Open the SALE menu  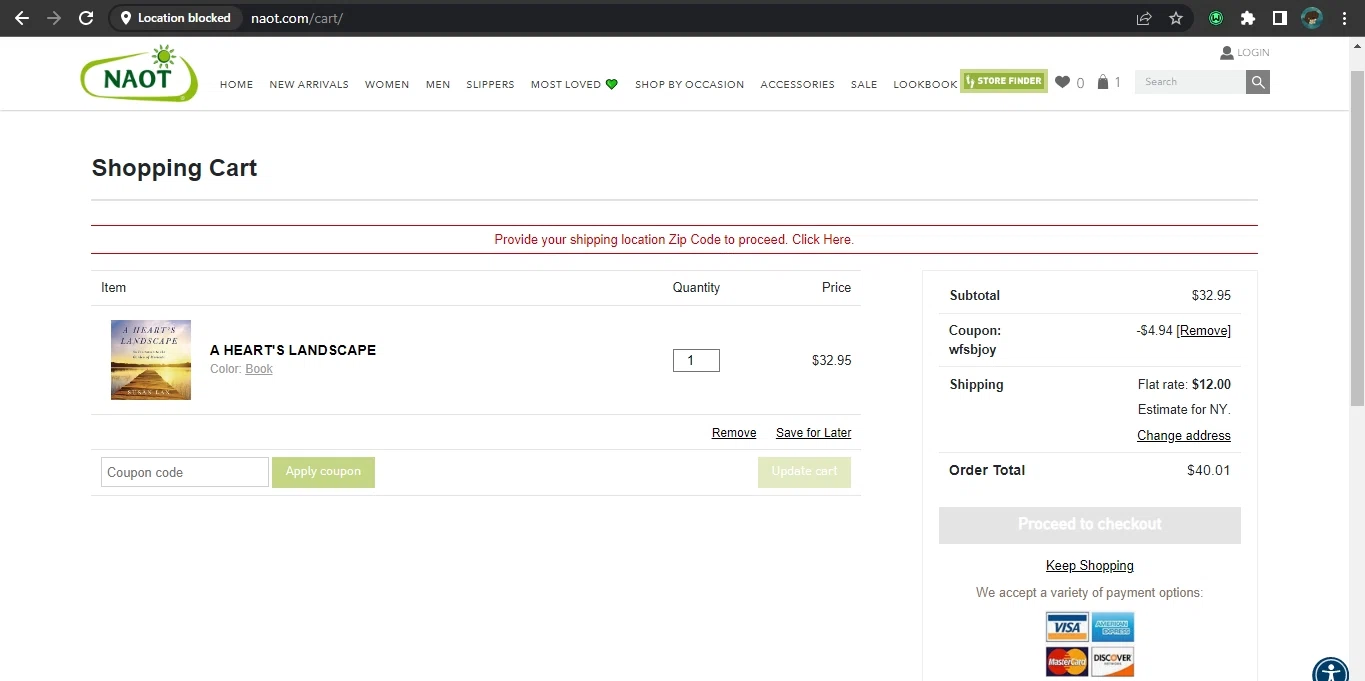[864, 85]
